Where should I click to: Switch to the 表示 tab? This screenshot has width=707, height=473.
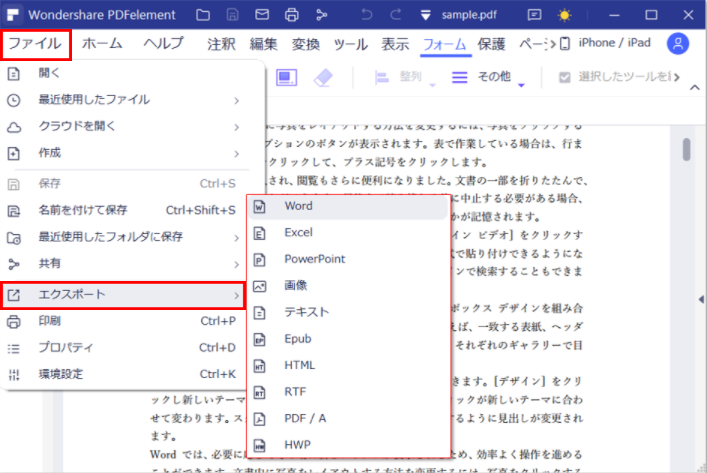pos(395,44)
